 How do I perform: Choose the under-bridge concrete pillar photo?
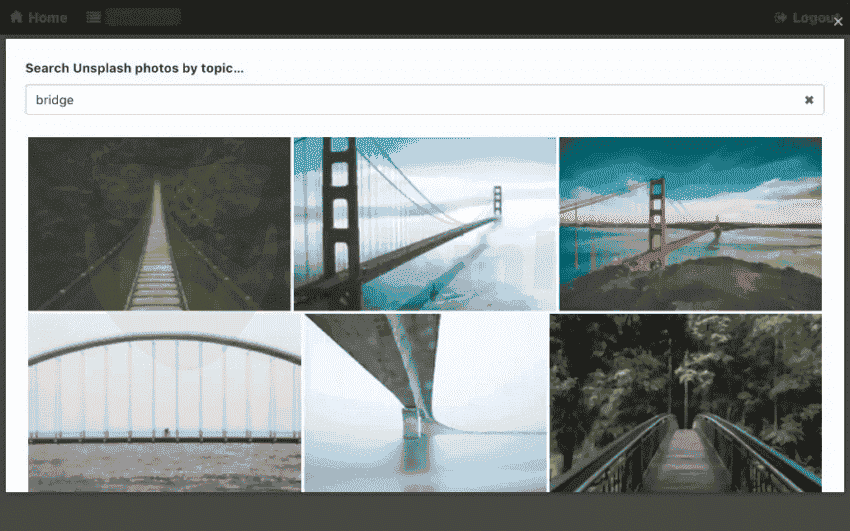425,402
